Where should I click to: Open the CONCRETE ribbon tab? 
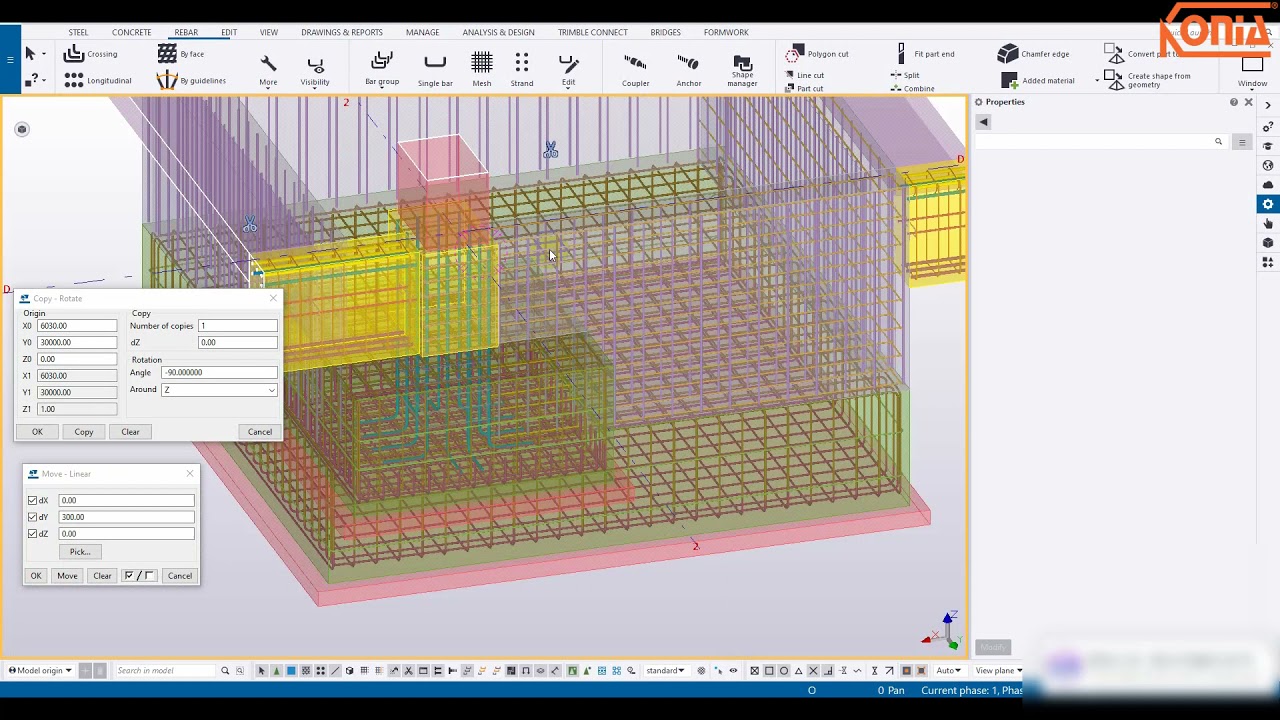coord(131,32)
